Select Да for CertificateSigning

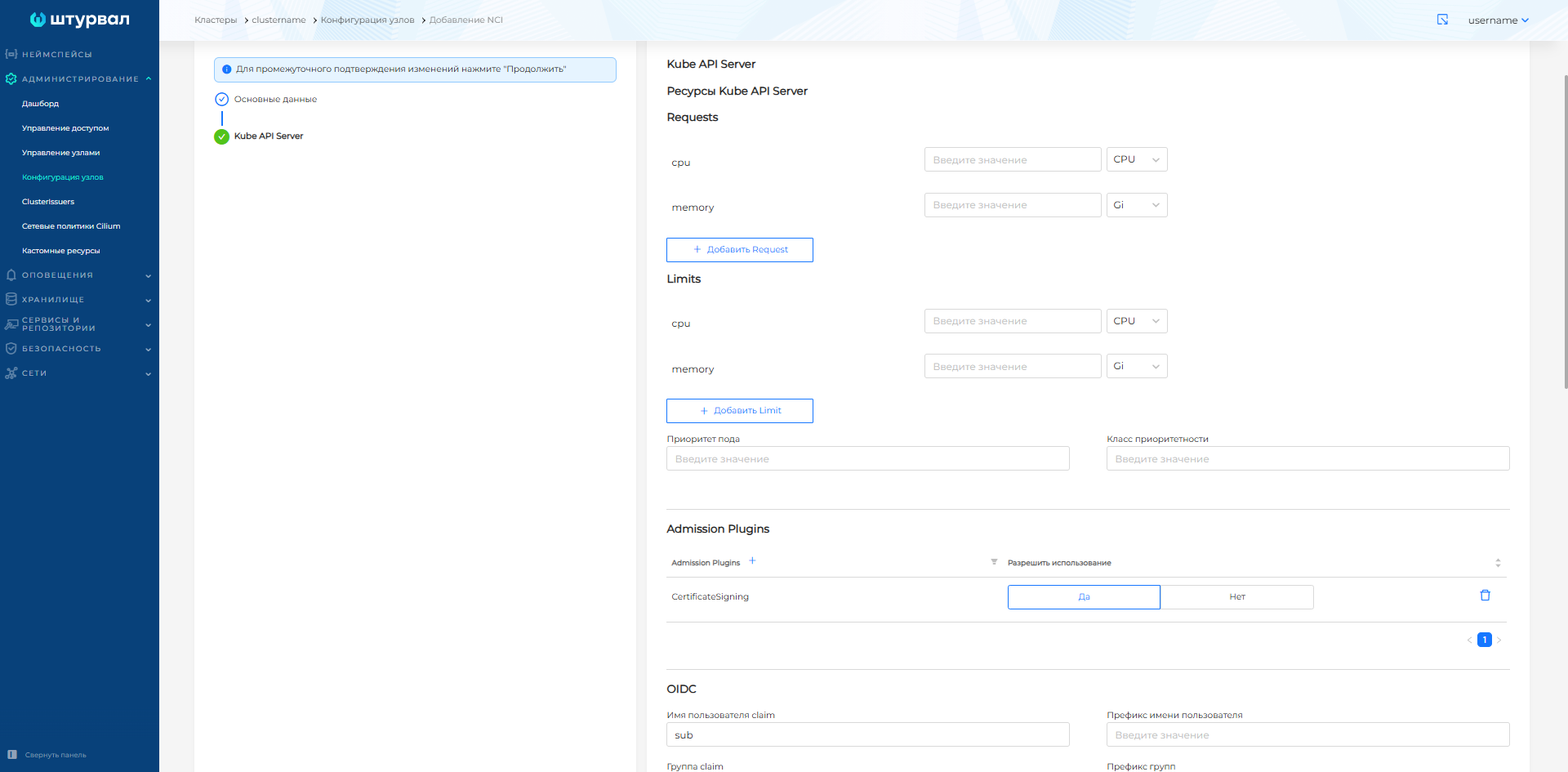click(x=1084, y=597)
